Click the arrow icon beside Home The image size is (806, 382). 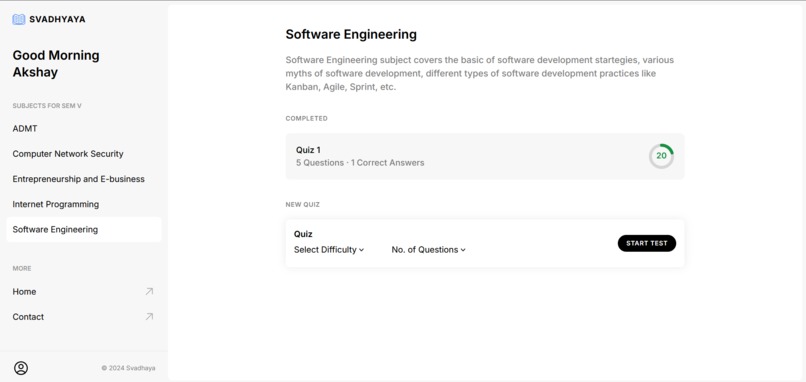coord(149,292)
